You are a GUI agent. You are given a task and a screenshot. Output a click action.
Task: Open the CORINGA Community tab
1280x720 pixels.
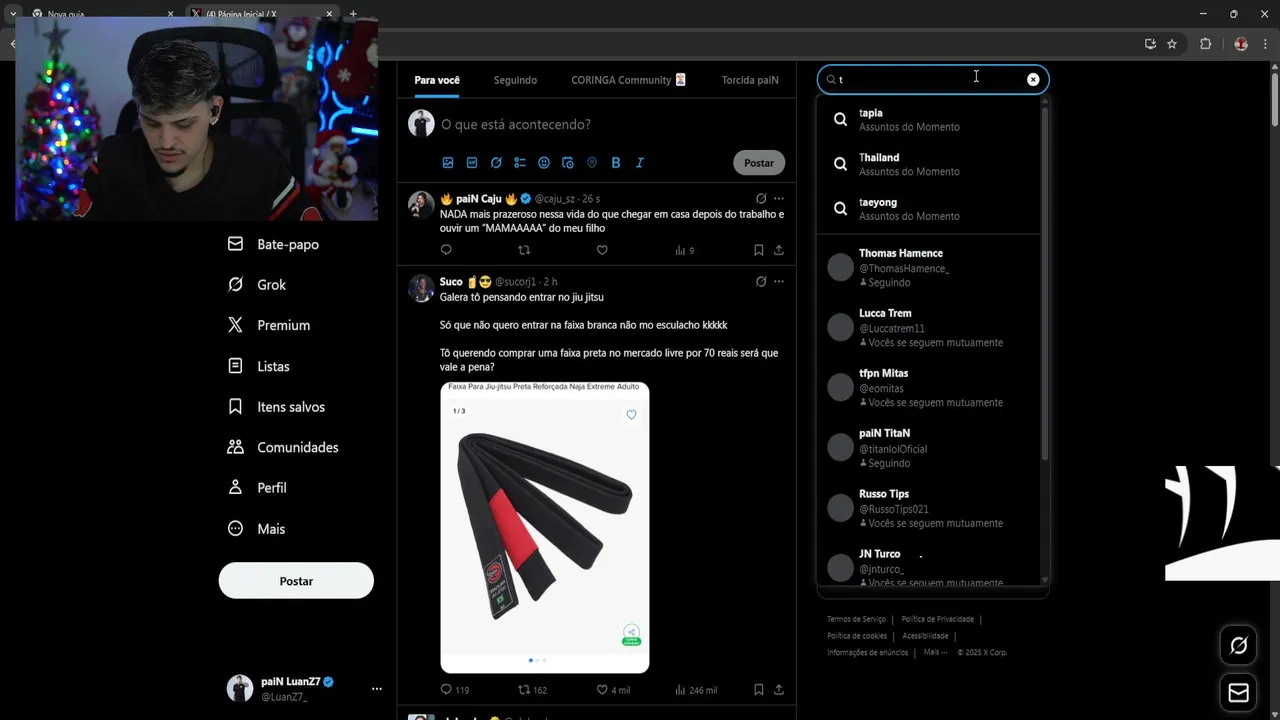(x=629, y=80)
